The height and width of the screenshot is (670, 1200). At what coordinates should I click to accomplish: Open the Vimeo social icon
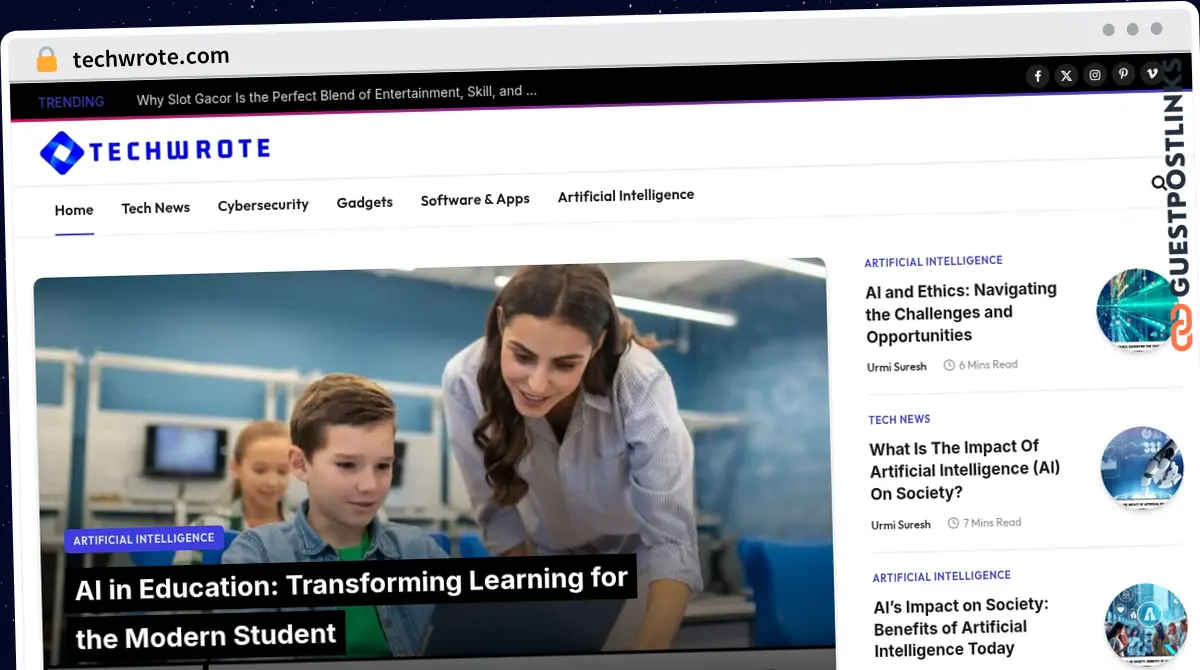coord(1152,73)
